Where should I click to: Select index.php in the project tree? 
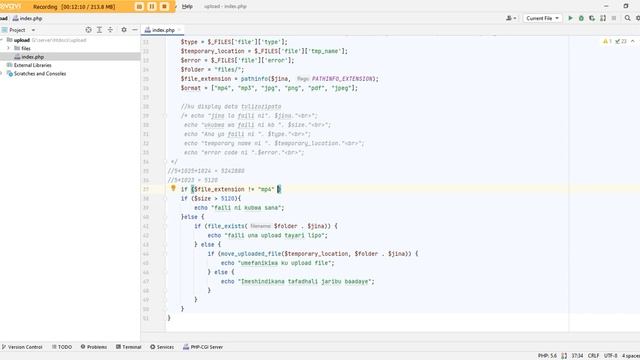[70, 57]
